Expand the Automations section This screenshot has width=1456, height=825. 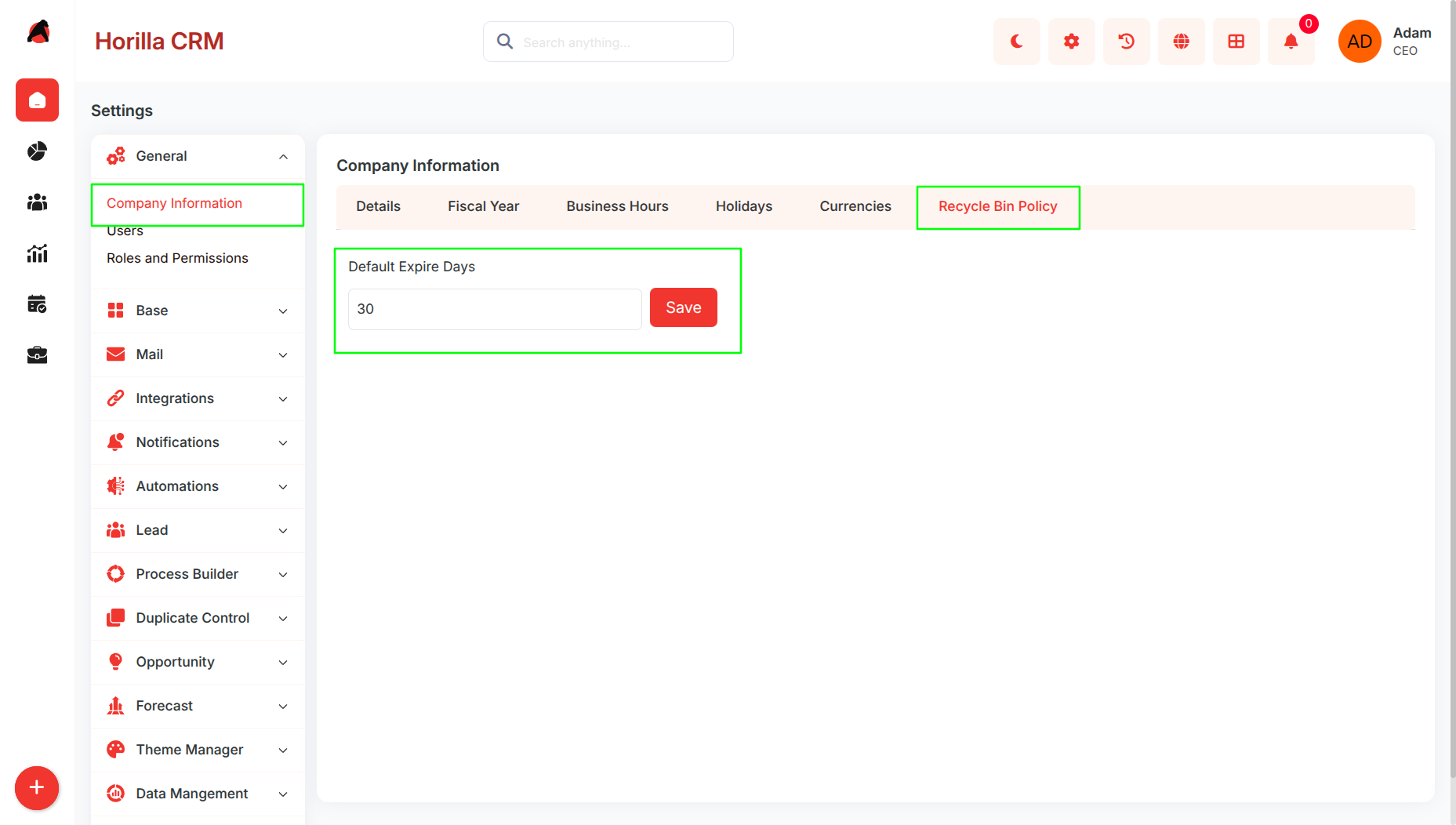(198, 486)
